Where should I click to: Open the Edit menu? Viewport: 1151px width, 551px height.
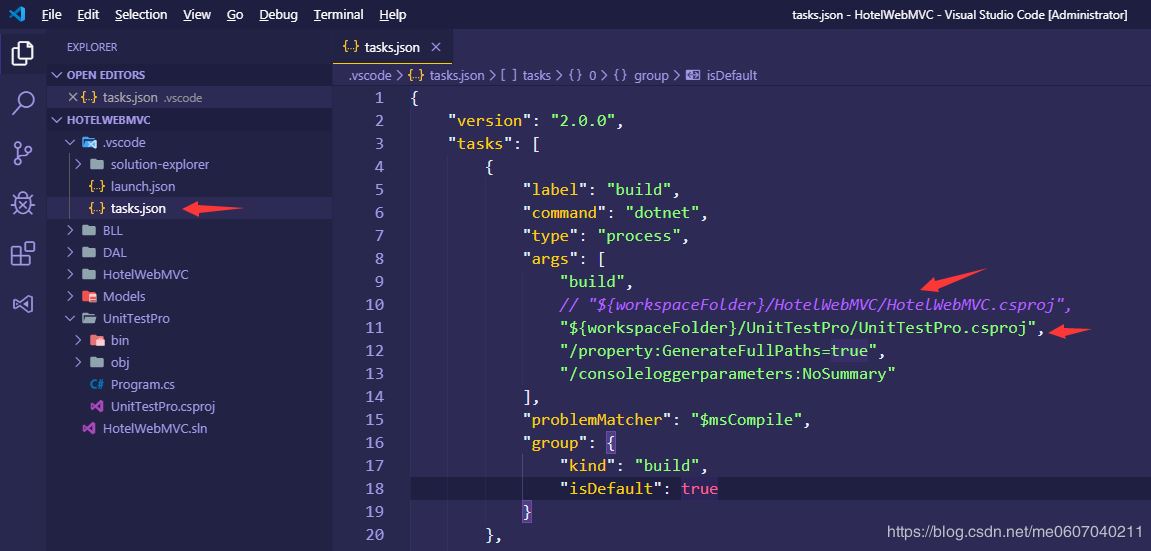(88, 15)
